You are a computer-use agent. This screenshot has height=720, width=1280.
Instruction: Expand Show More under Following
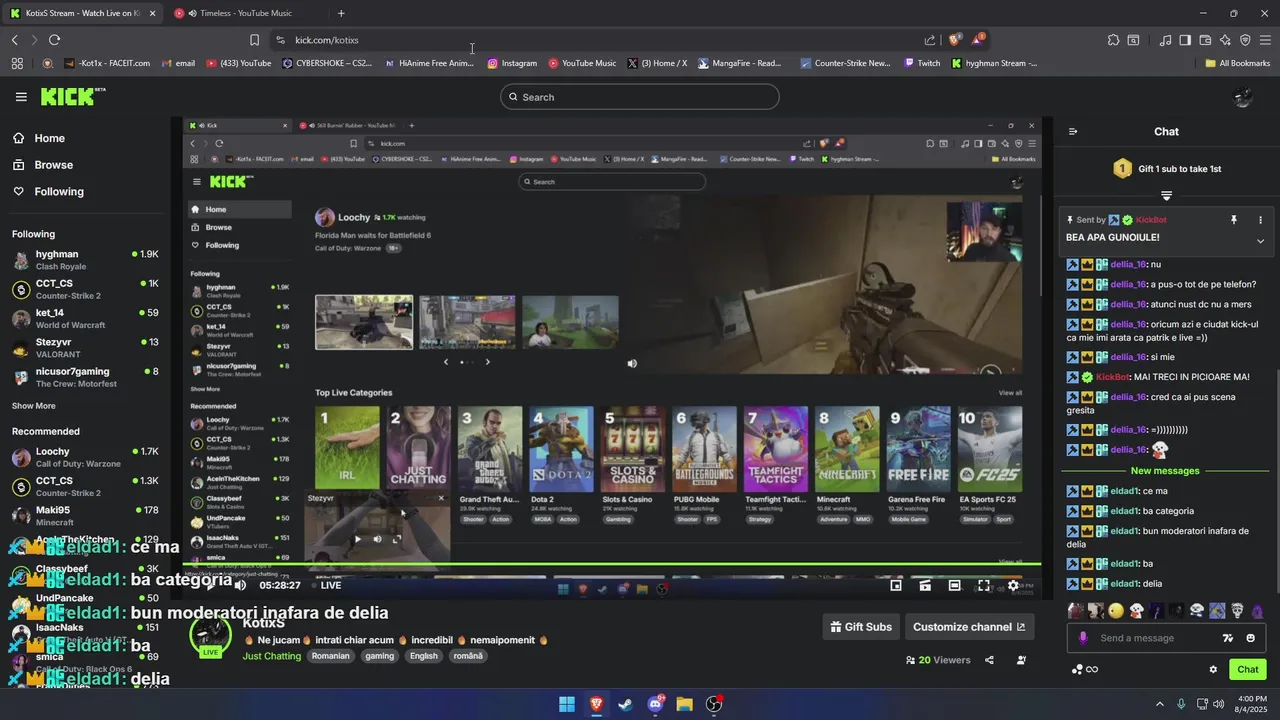click(x=34, y=406)
